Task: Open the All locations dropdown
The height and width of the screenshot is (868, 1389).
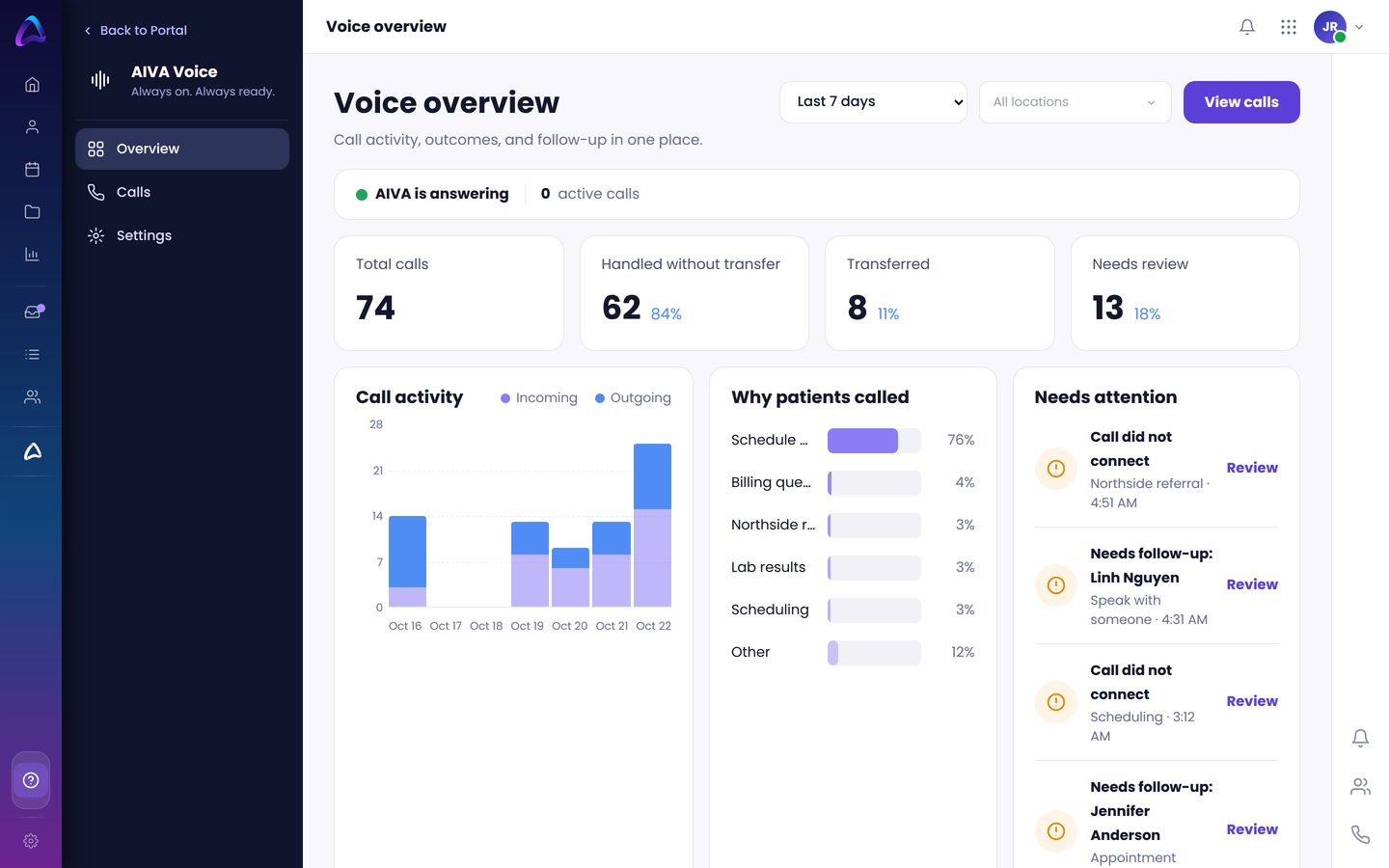Action: pos(1075,102)
